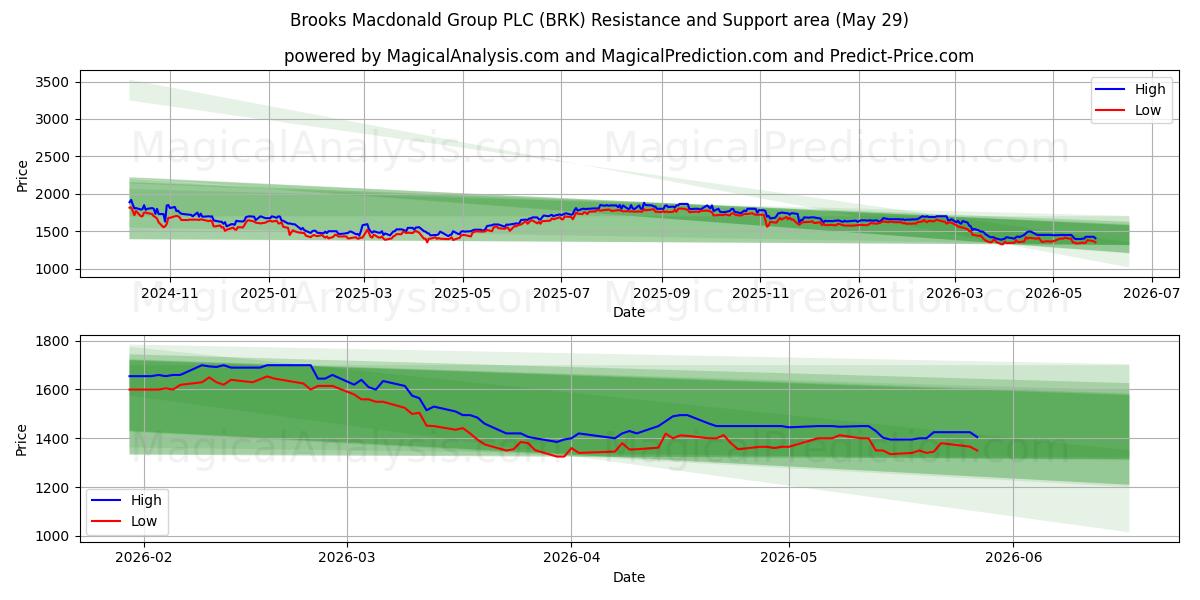Click the 'powered by MagicalAnalysis.com' subtitle
The width and height of the screenshot is (1200, 600).
pos(629,56)
